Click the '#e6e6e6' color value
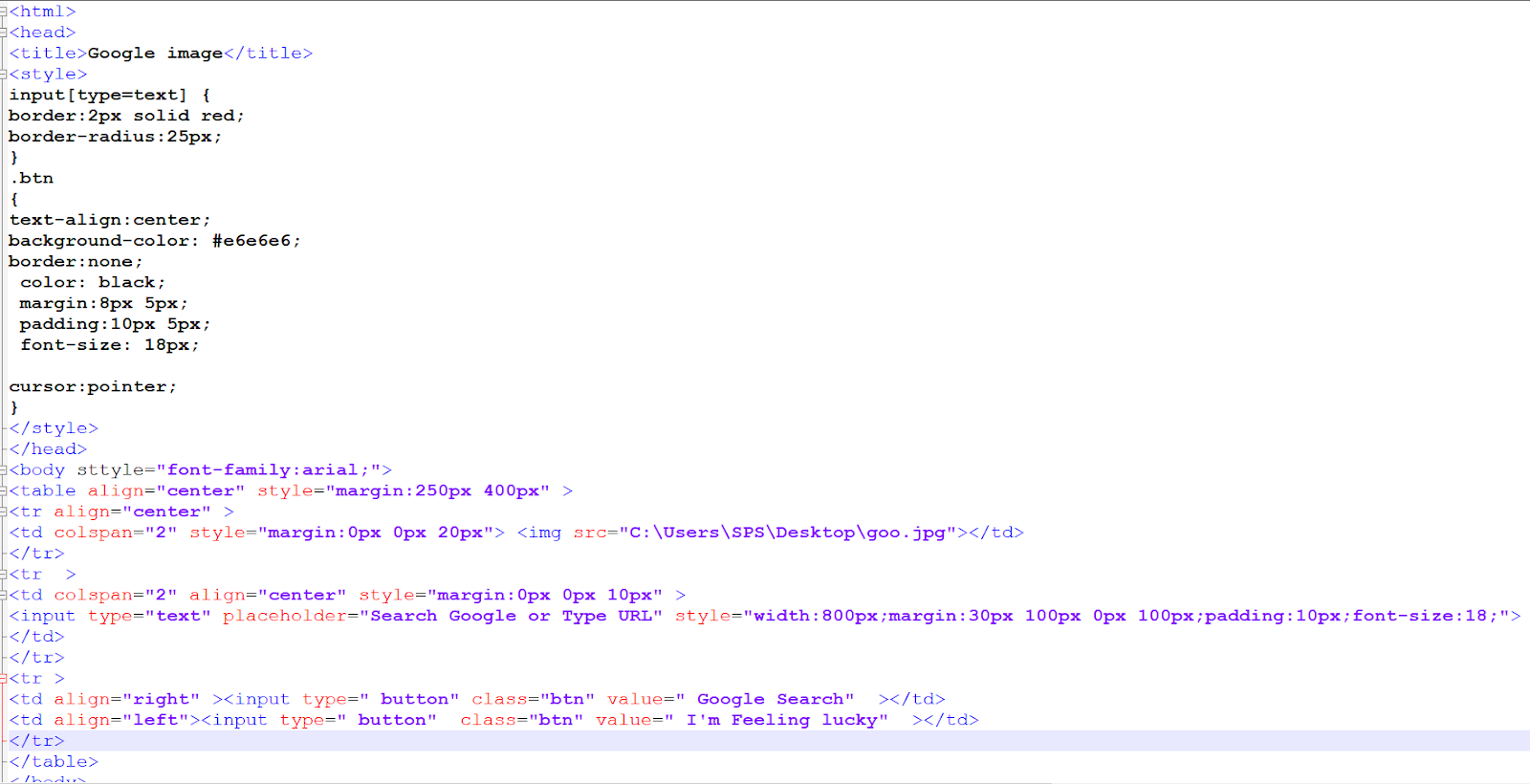The height and width of the screenshot is (784, 1530). pyautogui.click(x=251, y=241)
